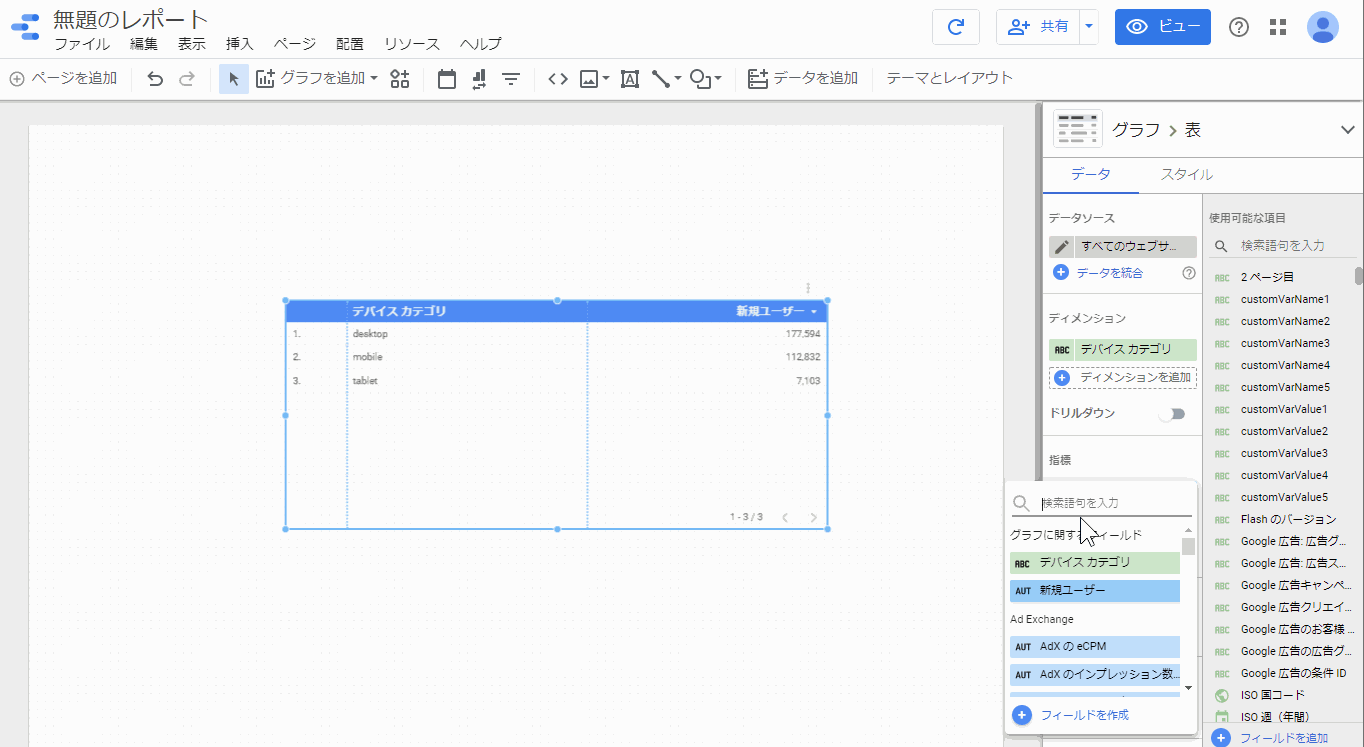Open the リソース menu

click(412, 44)
